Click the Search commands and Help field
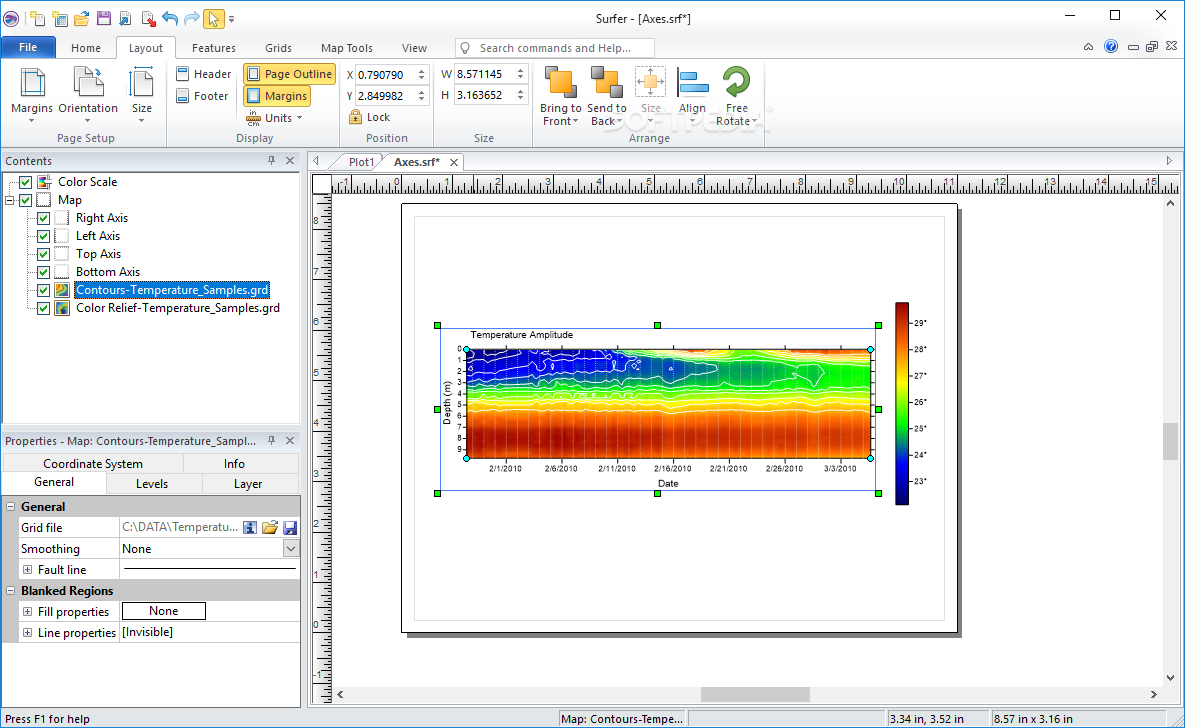The image size is (1185, 728). coord(555,48)
